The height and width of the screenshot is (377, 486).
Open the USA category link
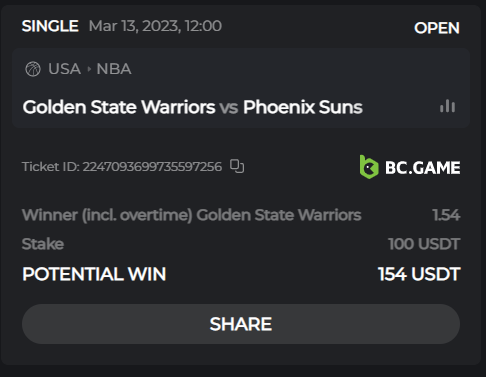pyautogui.click(x=64, y=69)
